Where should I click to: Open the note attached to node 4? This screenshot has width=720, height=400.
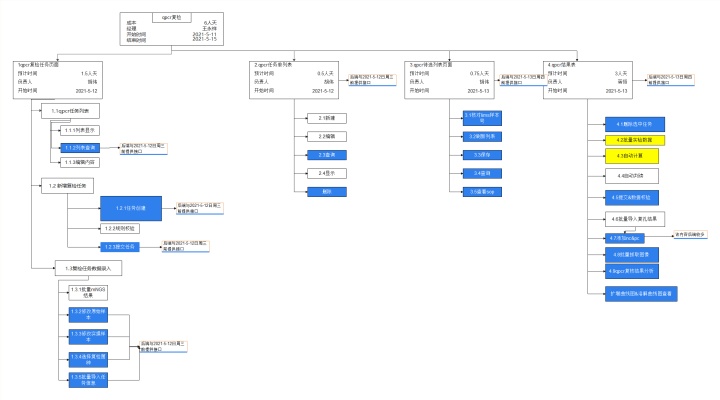(x=671, y=80)
